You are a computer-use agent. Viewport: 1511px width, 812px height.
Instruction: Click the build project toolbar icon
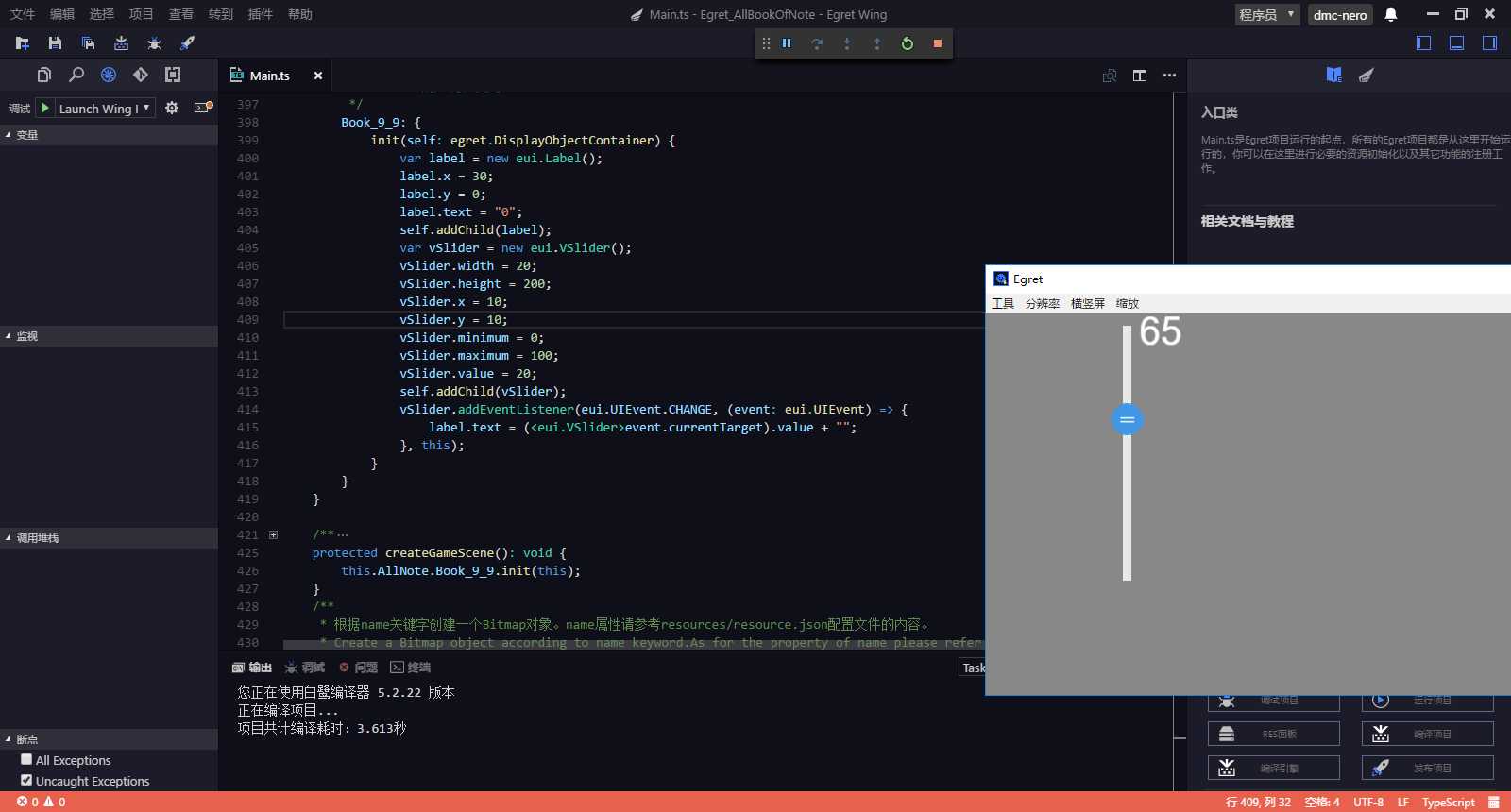pyautogui.click(x=121, y=43)
